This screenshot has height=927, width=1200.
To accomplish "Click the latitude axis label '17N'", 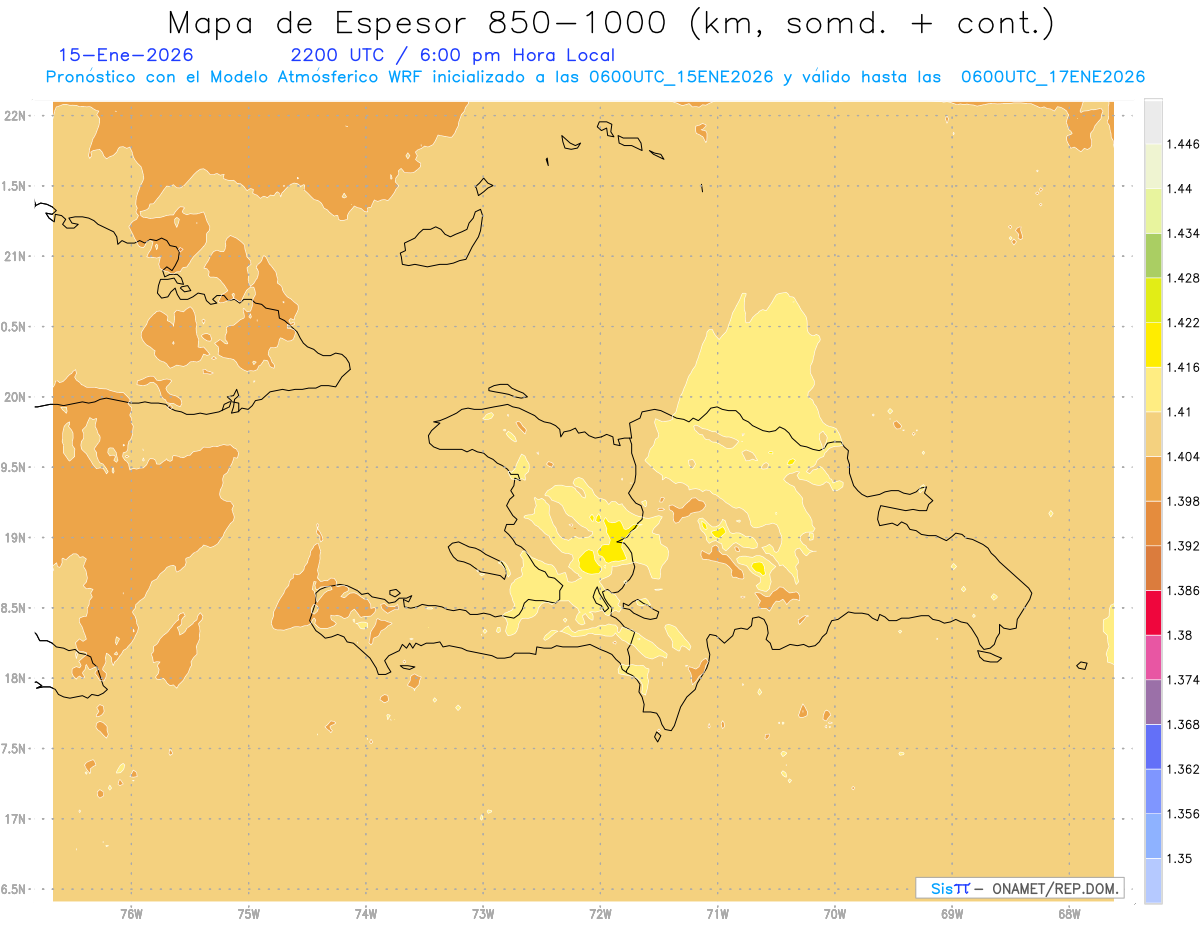I will (15, 819).
